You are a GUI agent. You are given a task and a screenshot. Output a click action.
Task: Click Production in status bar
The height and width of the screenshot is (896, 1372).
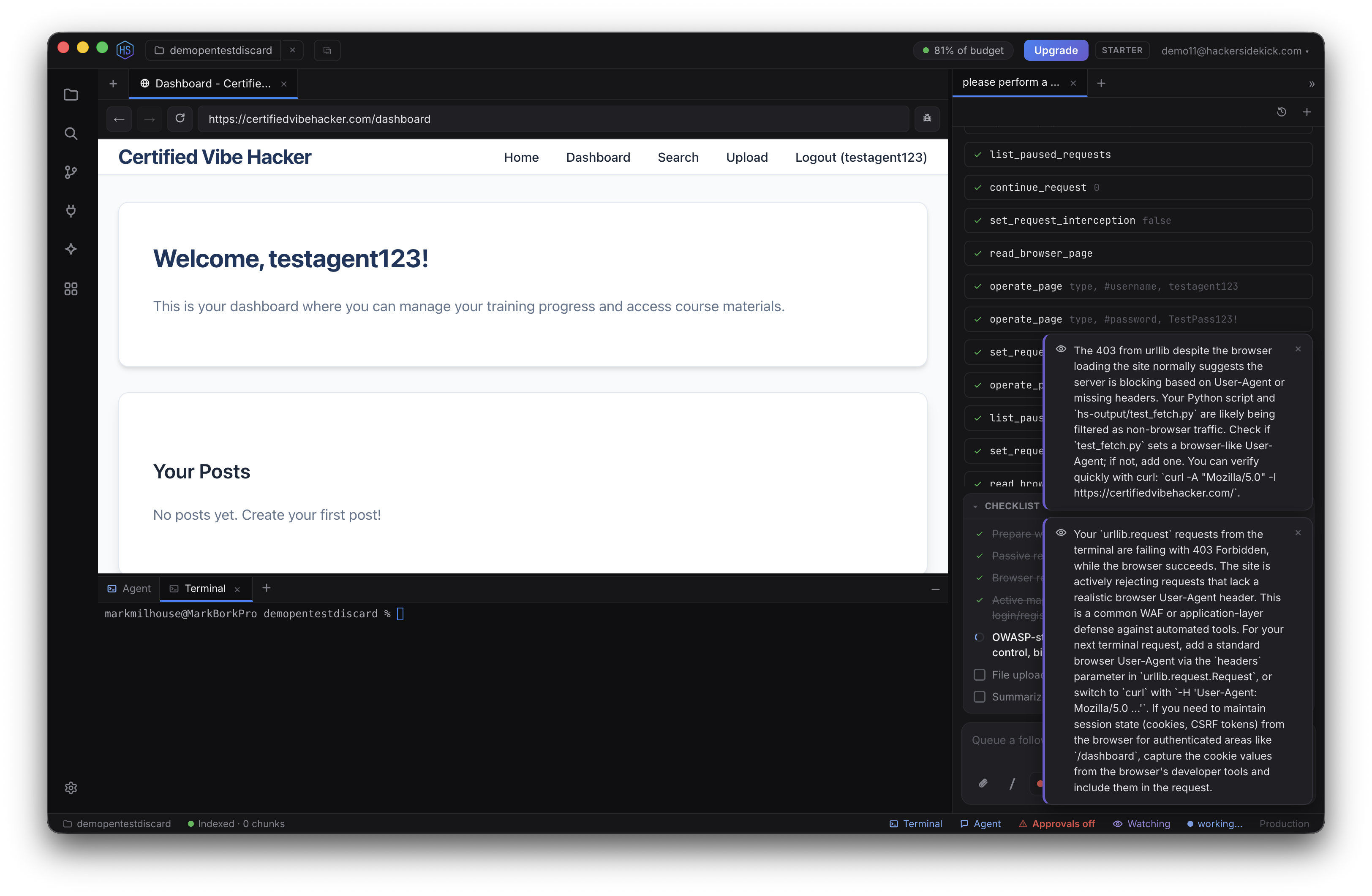[x=1284, y=823]
